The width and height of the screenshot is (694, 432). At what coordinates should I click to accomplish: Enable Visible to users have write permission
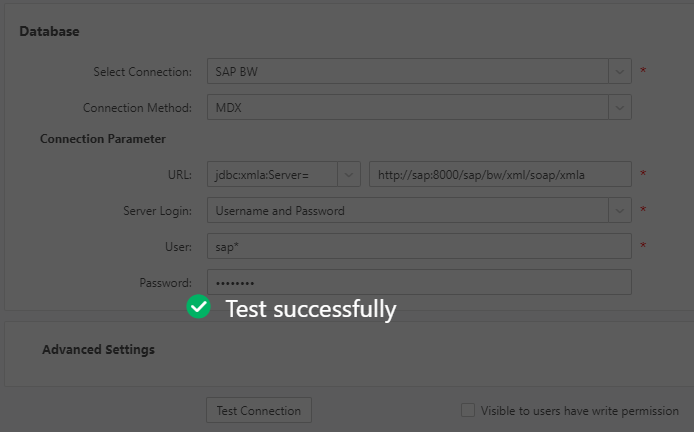(468, 410)
